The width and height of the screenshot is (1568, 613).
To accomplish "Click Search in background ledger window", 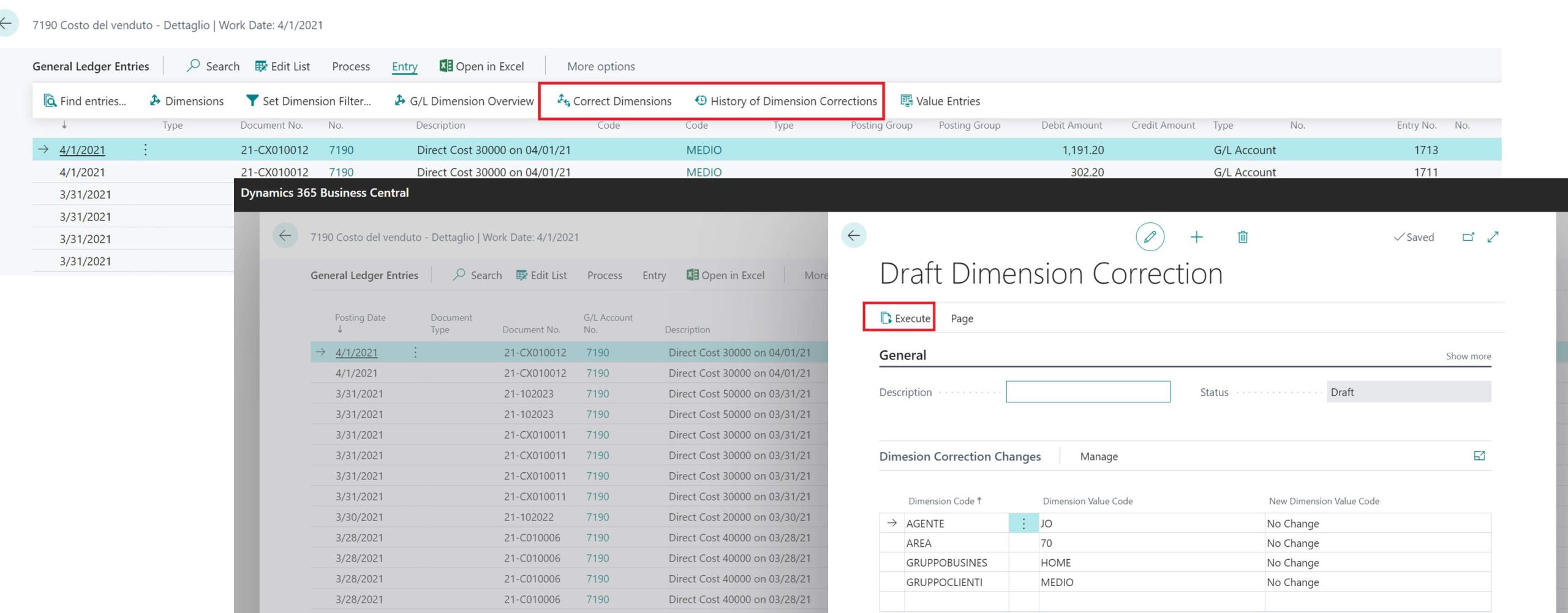I will [x=478, y=276].
